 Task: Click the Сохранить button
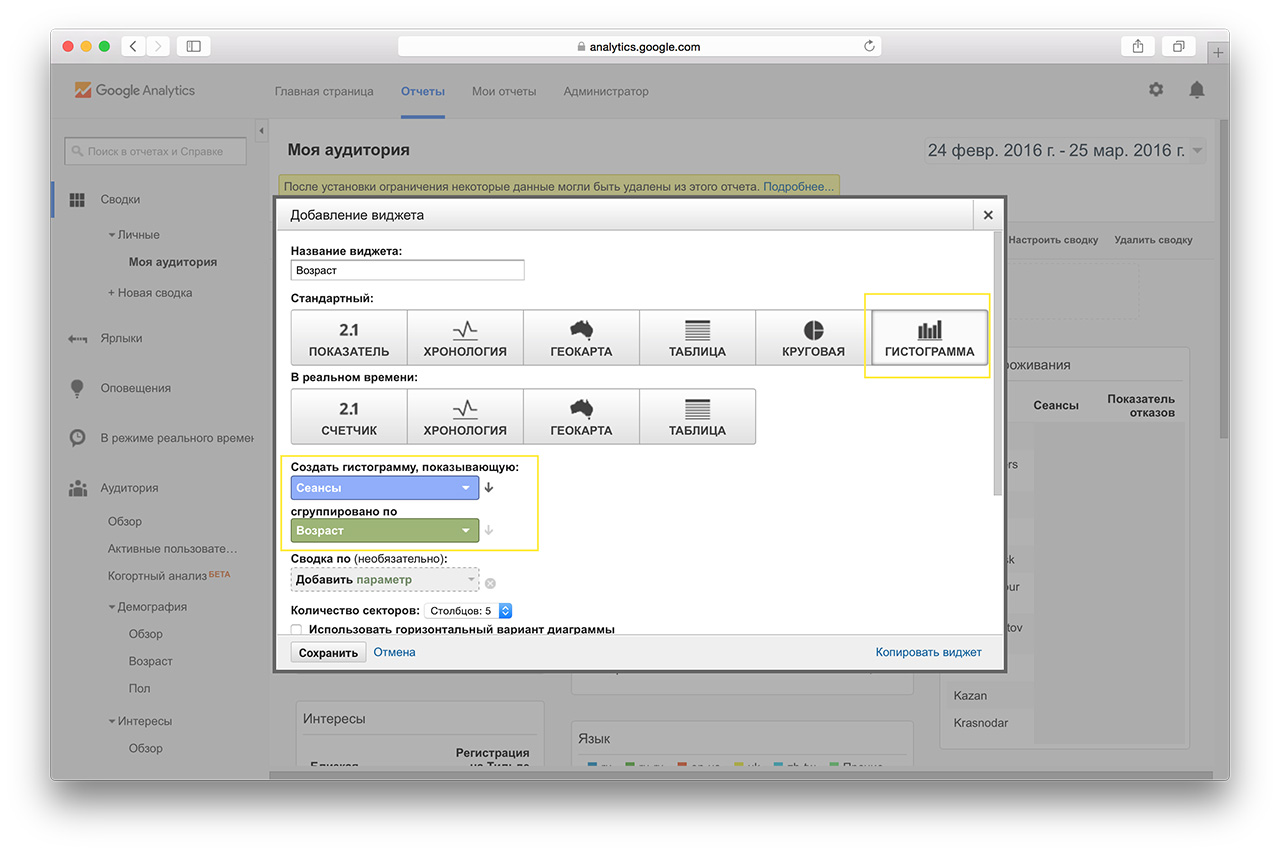(x=328, y=653)
